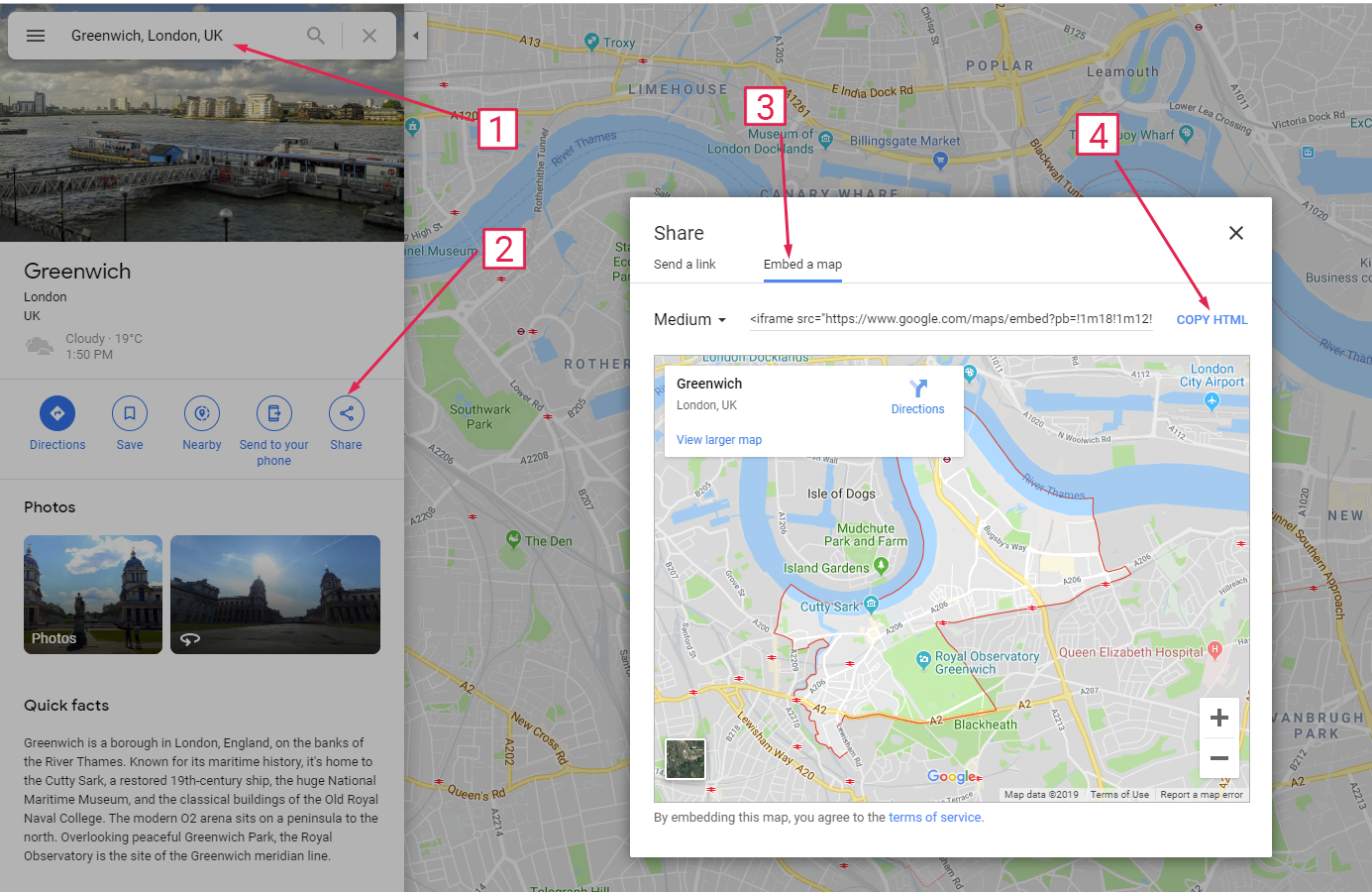This screenshot has height=892, width=1372.
Task: Zoom in on the embedded map preview
Action: click(1218, 716)
